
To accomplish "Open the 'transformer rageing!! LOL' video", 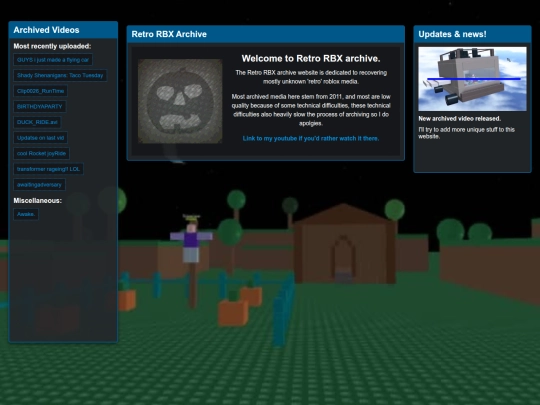I will 48,169.
